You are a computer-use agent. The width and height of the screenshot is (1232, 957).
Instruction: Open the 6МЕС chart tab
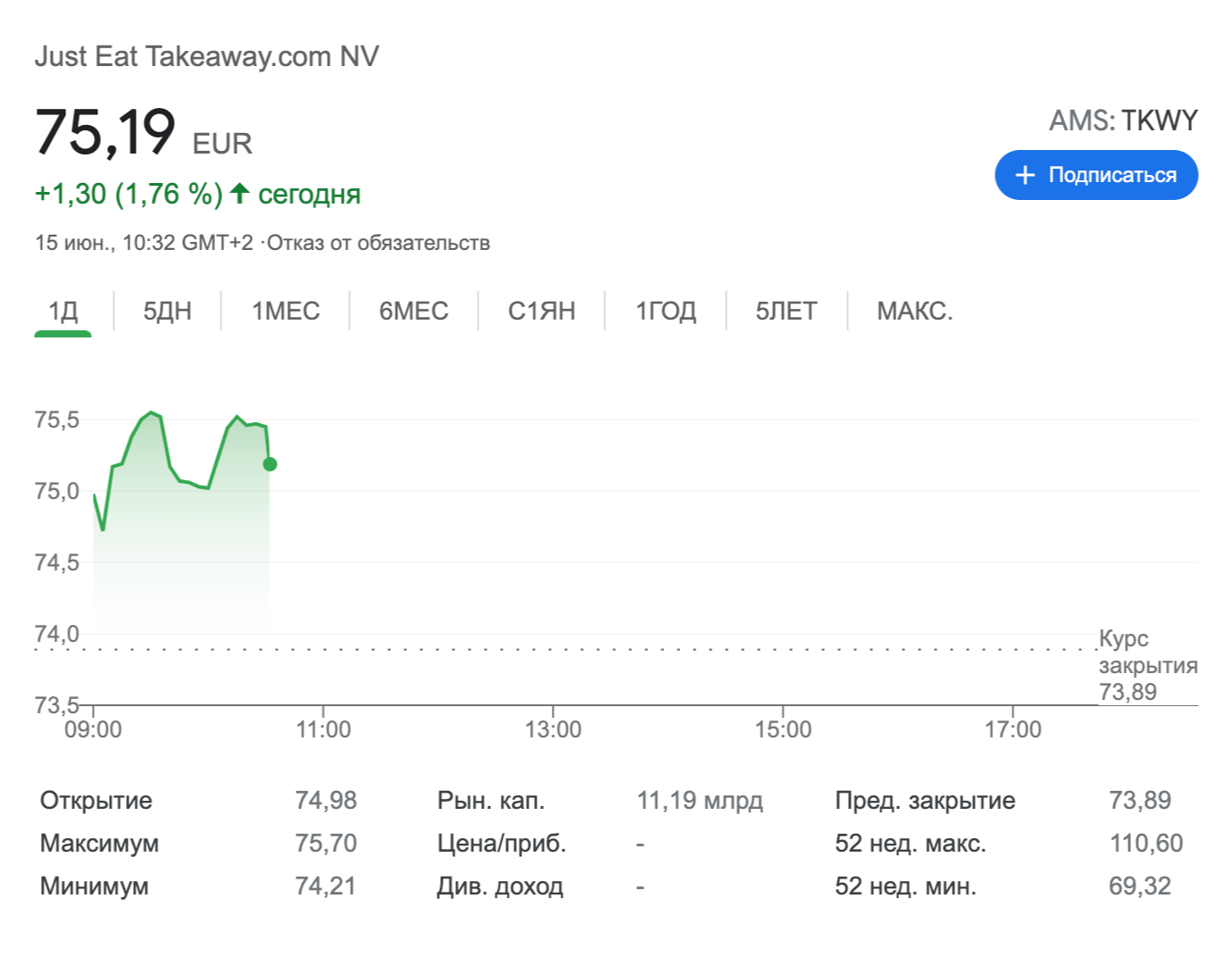click(x=413, y=311)
